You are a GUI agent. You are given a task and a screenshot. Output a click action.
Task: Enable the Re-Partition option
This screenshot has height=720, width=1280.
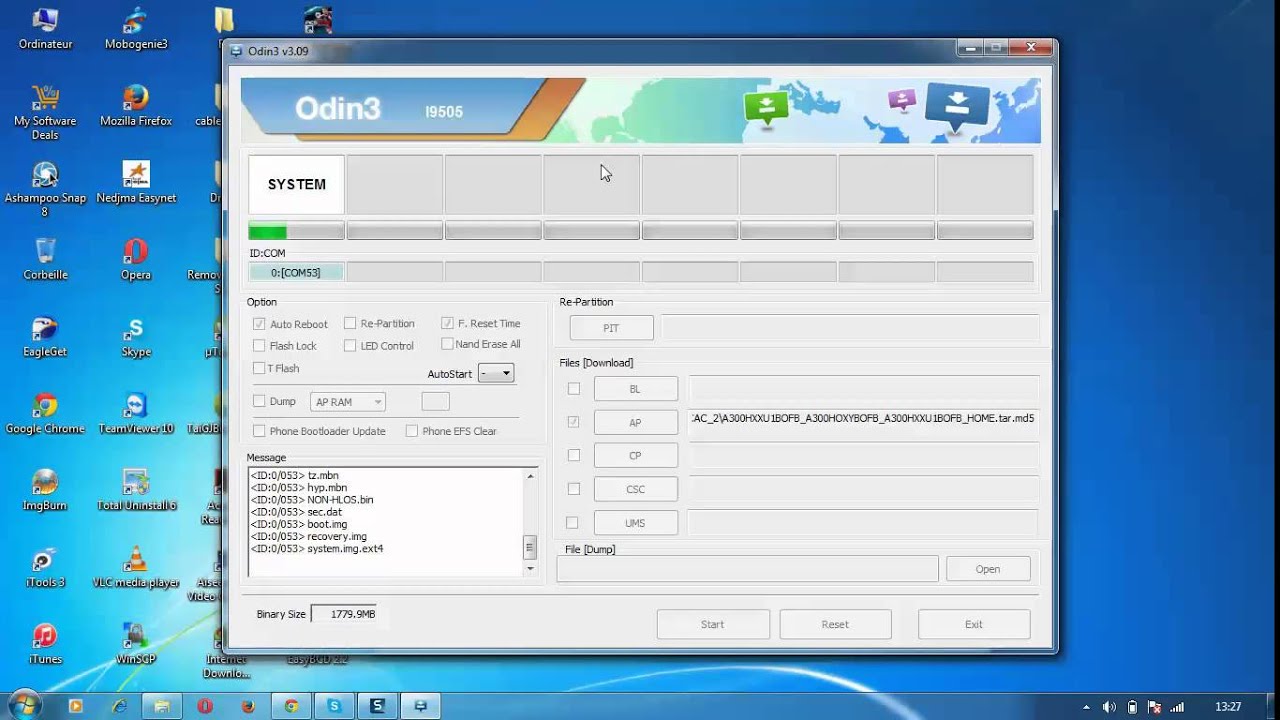pos(350,323)
